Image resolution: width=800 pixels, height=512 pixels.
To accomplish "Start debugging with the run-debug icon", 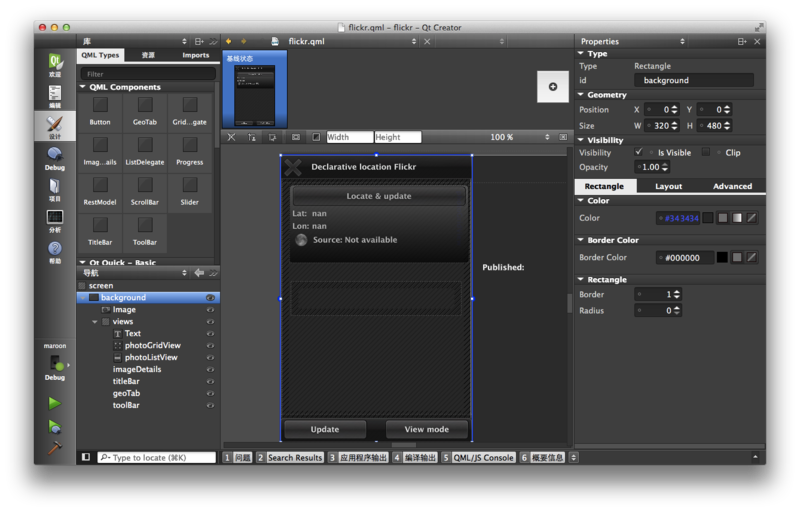I will coord(55,426).
